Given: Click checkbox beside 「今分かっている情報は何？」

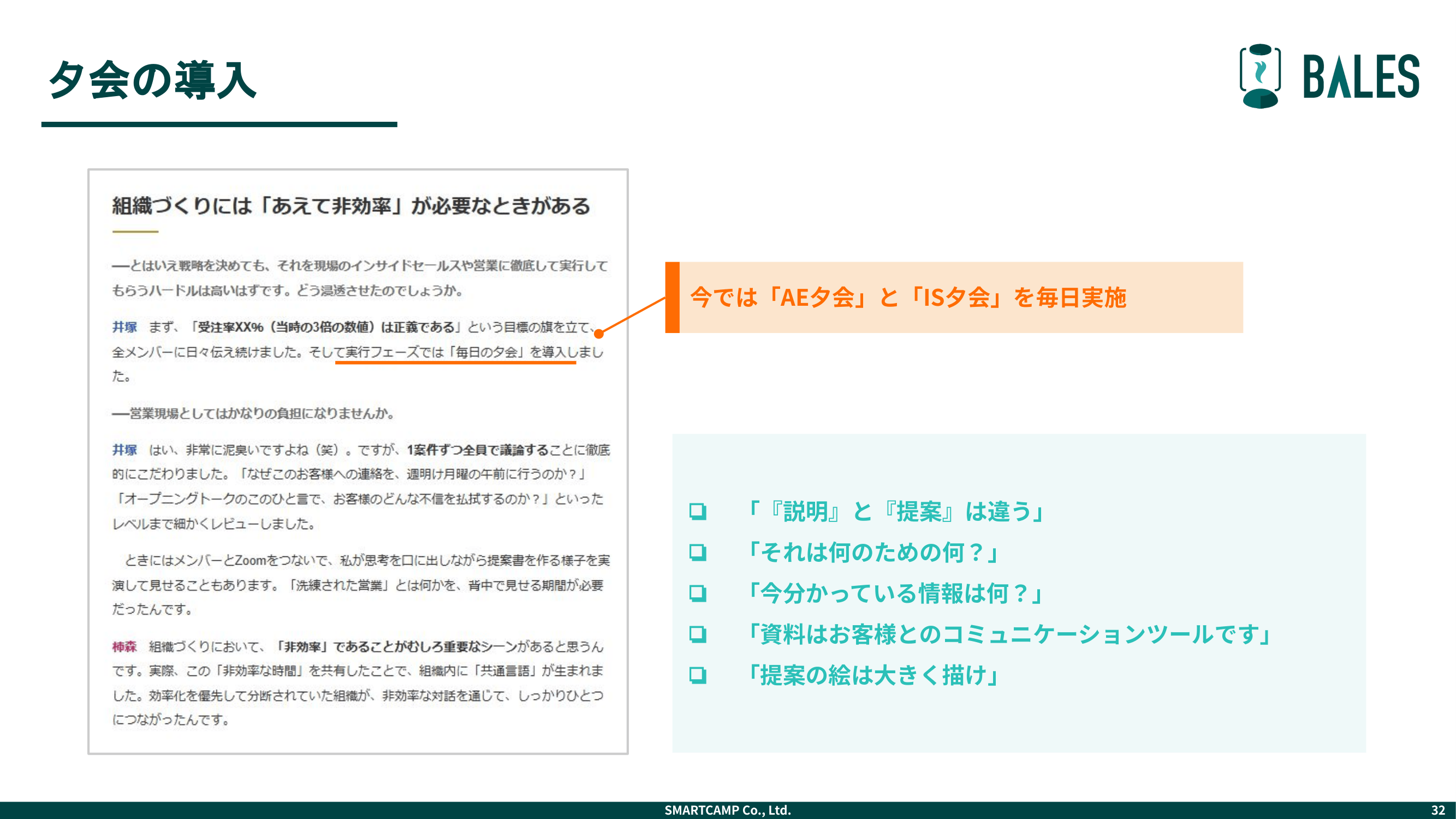Looking at the screenshot, I should [x=698, y=594].
